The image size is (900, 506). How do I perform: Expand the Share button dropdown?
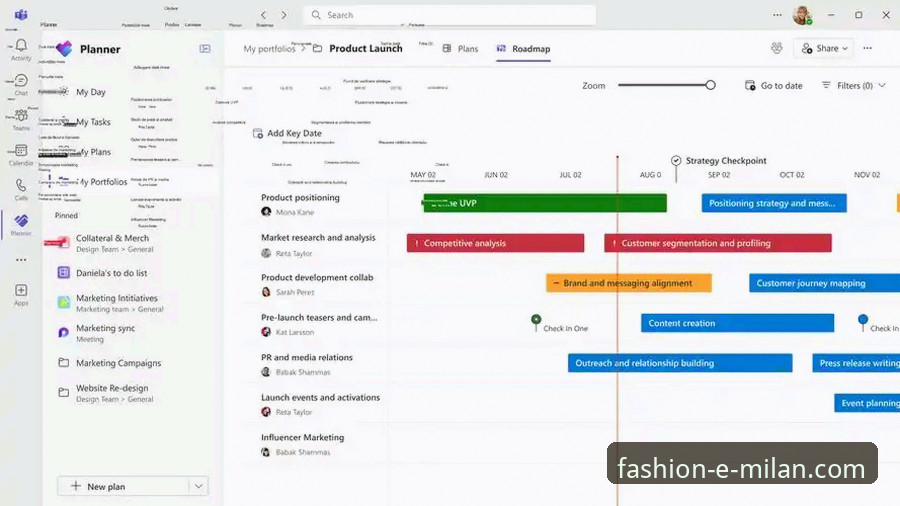(845, 48)
